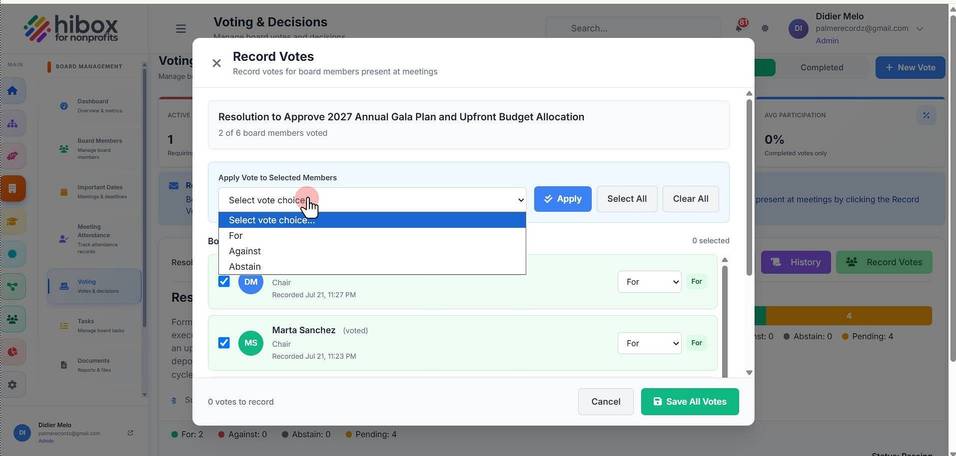Choose Abstain in the vote choice list
This screenshot has width=956, height=456.
(x=373, y=266)
